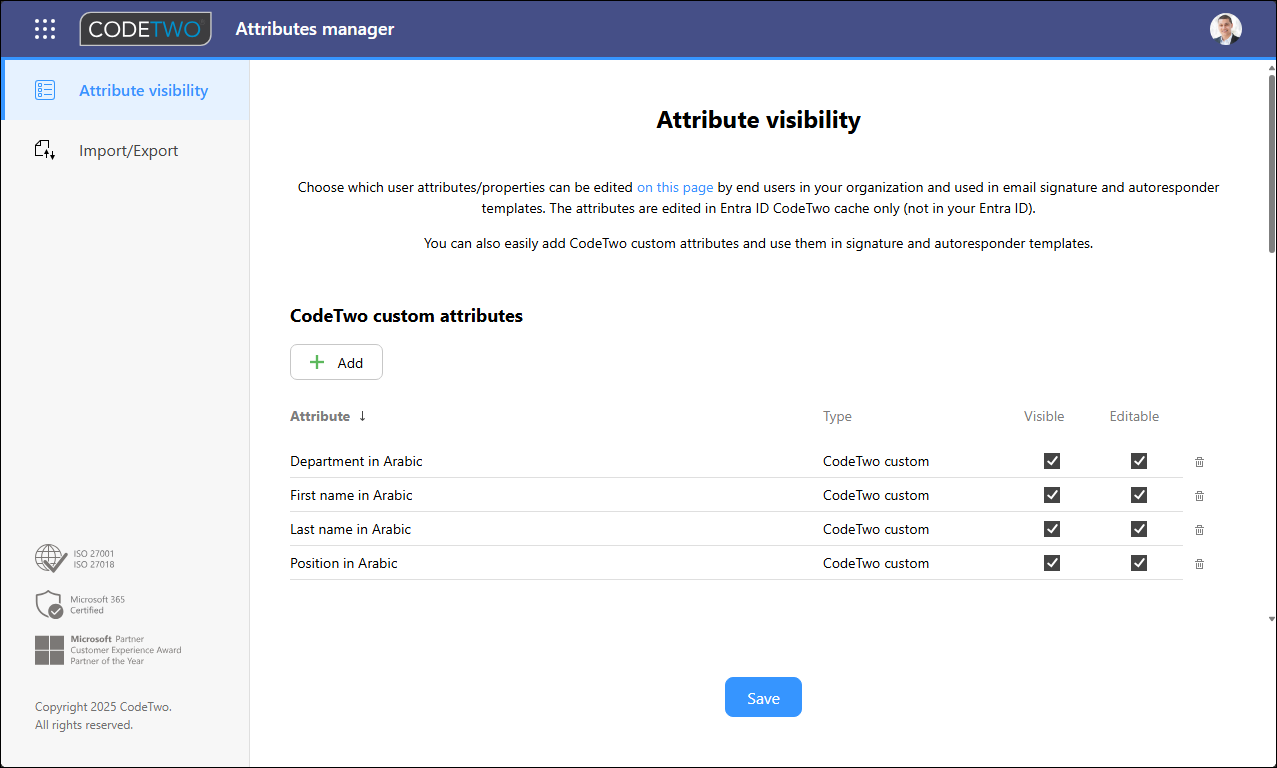
Task: Click the Type cell for Position in Arabic
Action: click(876, 563)
